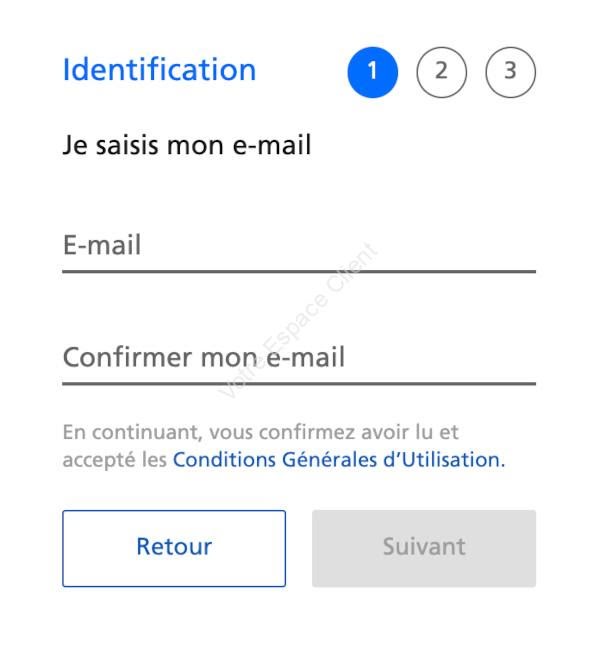This screenshot has height=647, width=600.
Task: Click the word "Suivant" on the grey button
Action: click(424, 547)
